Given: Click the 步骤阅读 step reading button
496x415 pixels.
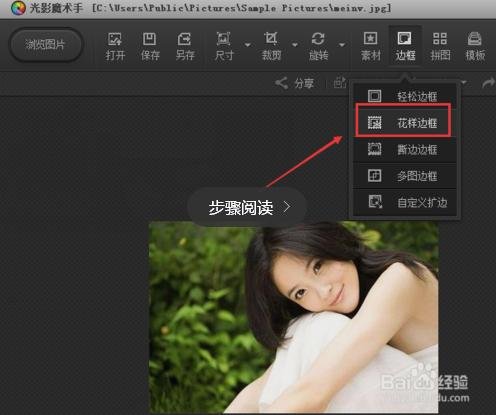Looking at the screenshot, I should (x=247, y=207).
